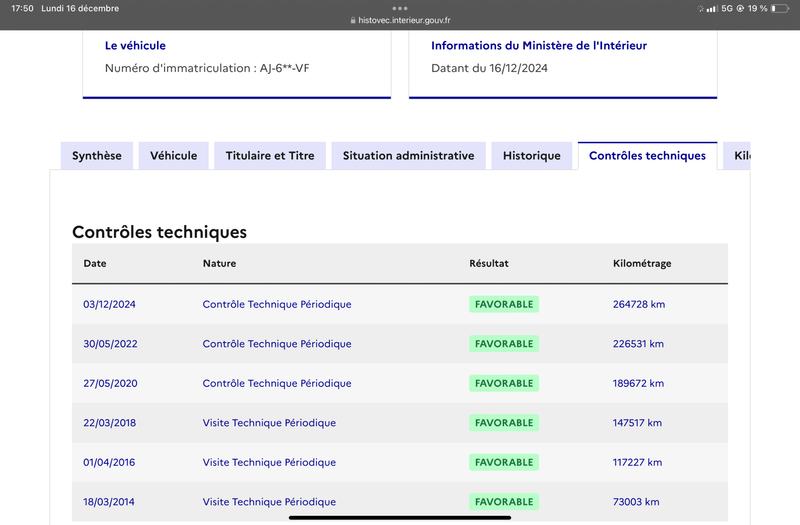The image size is (800, 525).
Task: Open the Synthèse tab
Action: tap(97, 156)
